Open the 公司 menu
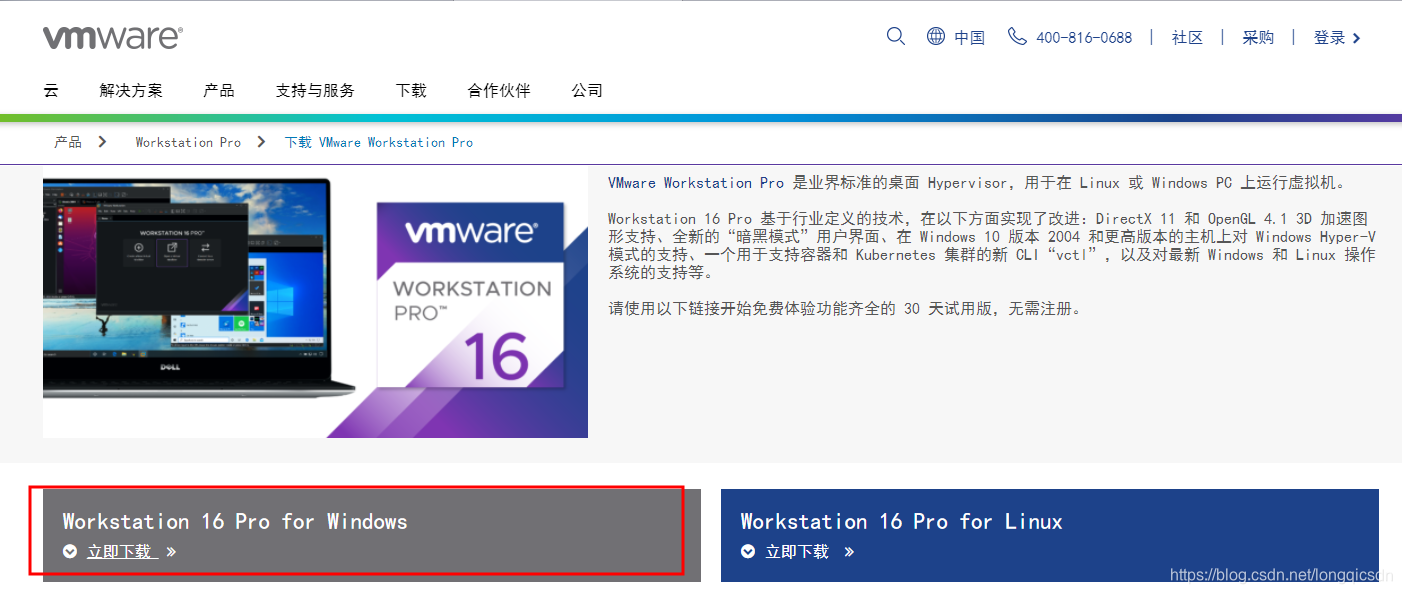Image resolution: width=1402 pixels, height=594 pixels. point(587,90)
